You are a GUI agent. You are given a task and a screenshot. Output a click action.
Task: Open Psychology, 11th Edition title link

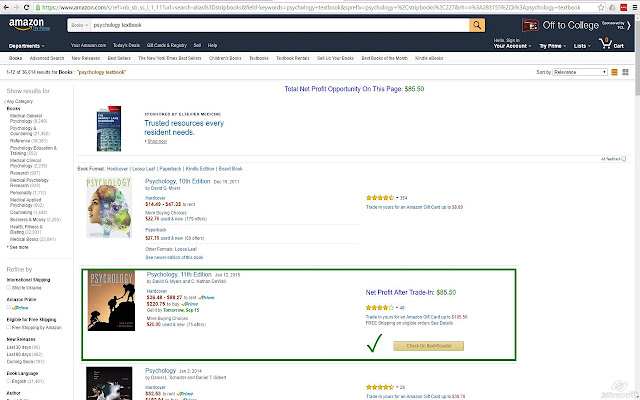179,274
